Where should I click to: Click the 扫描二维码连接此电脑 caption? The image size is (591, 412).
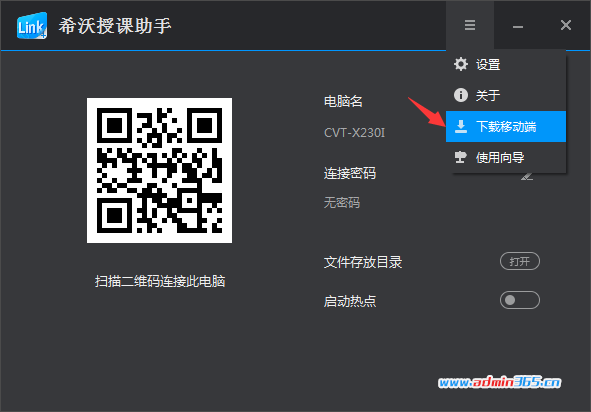pyautogui.click(x=160, y=281)
